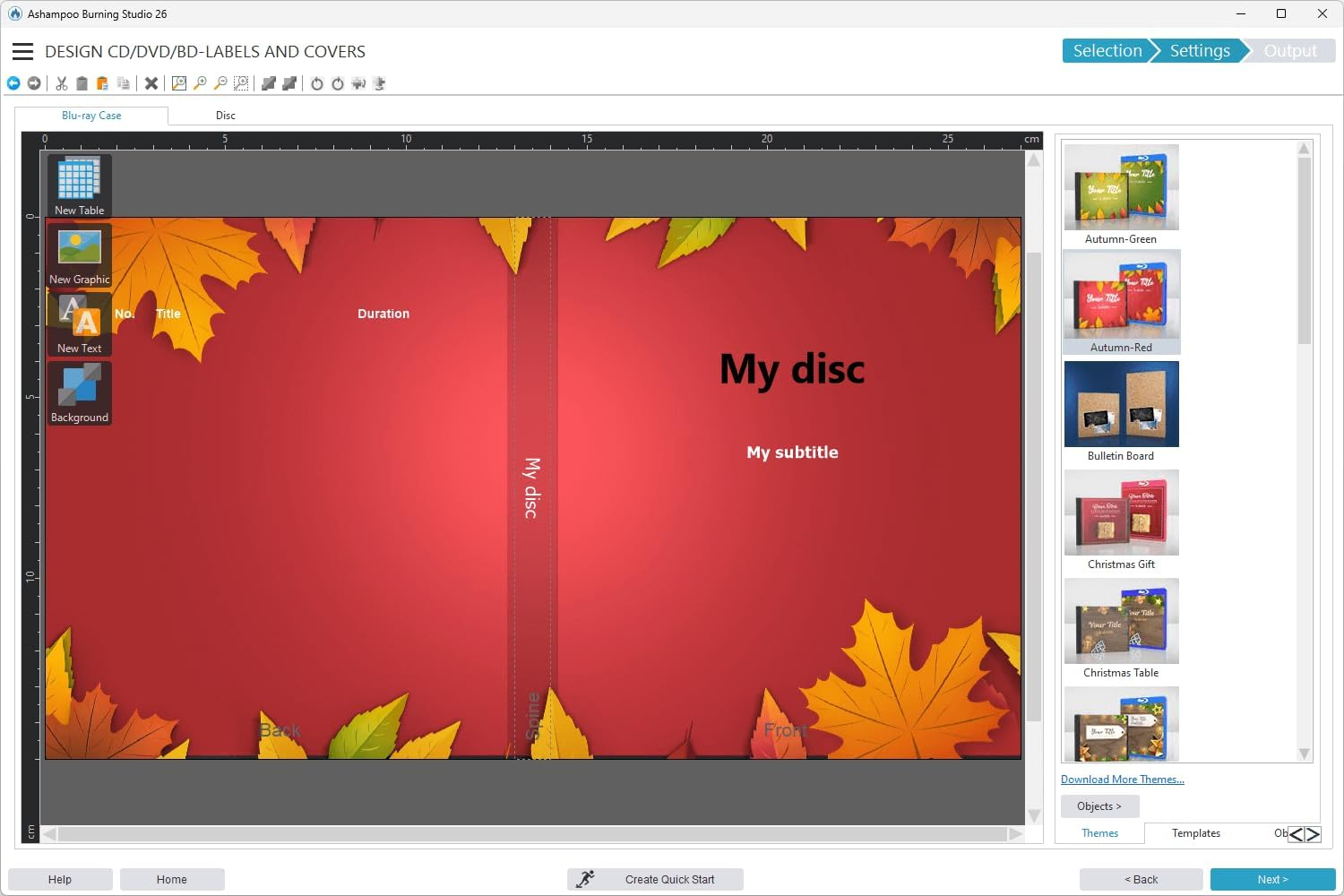The width and height of the screenshot is (1344, 896).
Task: Open the Templates tab
Action: [1195, 832]
